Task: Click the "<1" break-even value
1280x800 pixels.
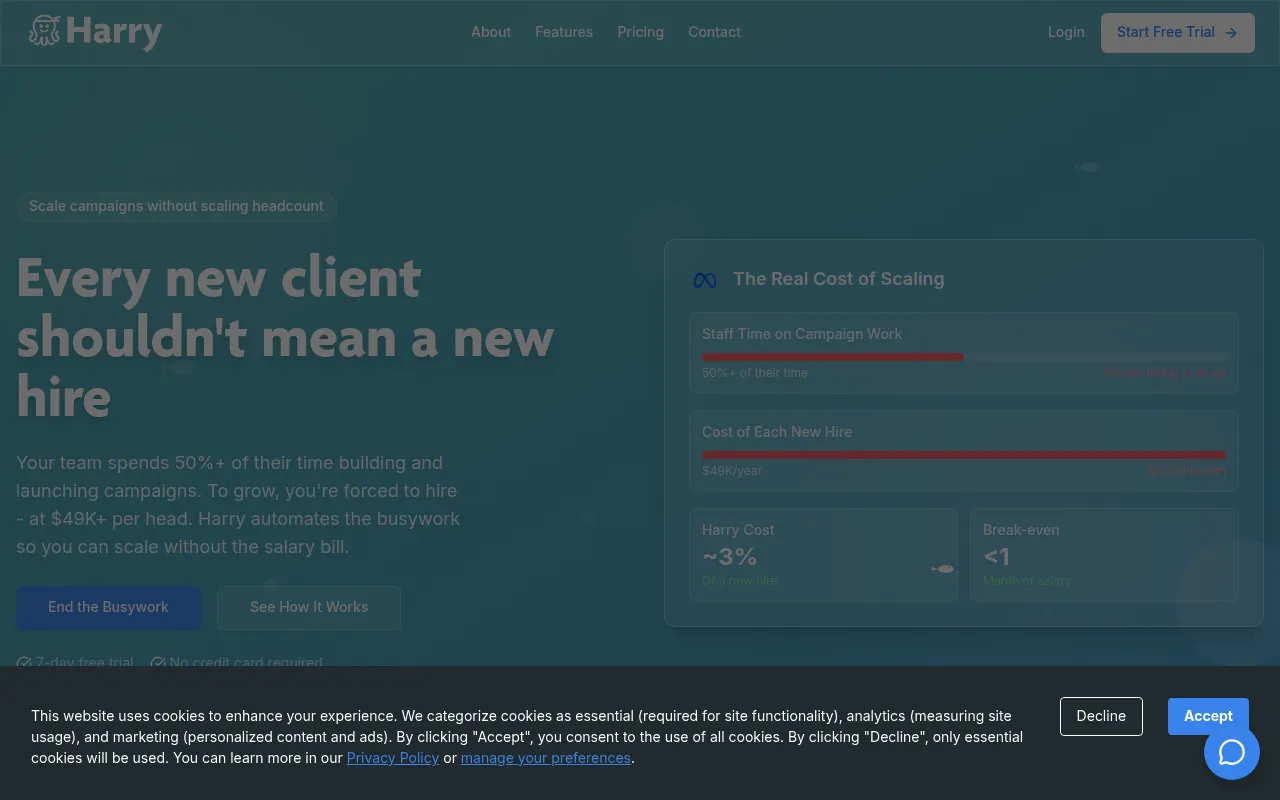Action: [997, 556]
